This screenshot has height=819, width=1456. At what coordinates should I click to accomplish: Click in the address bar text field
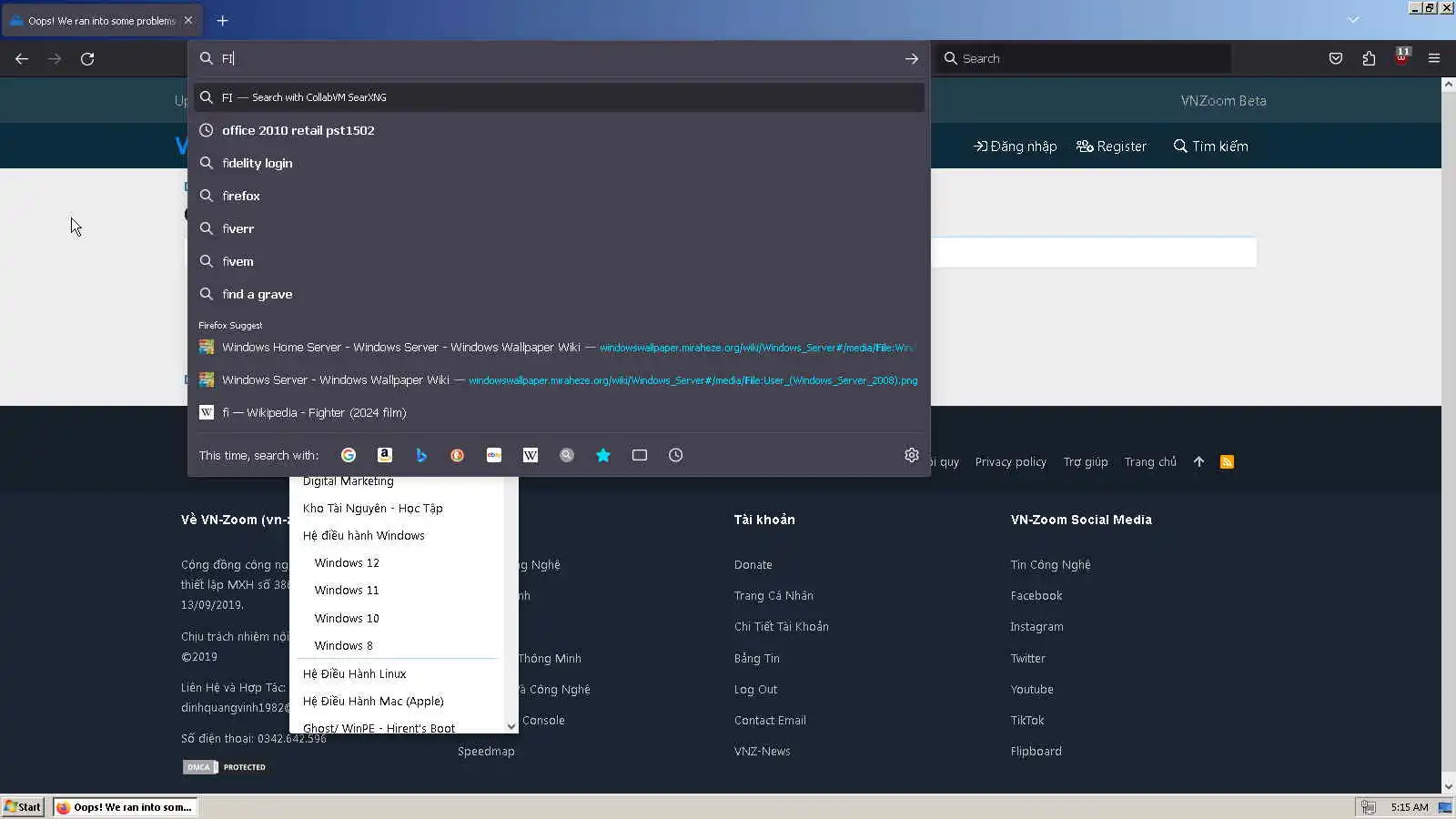[x=557, y=58]
